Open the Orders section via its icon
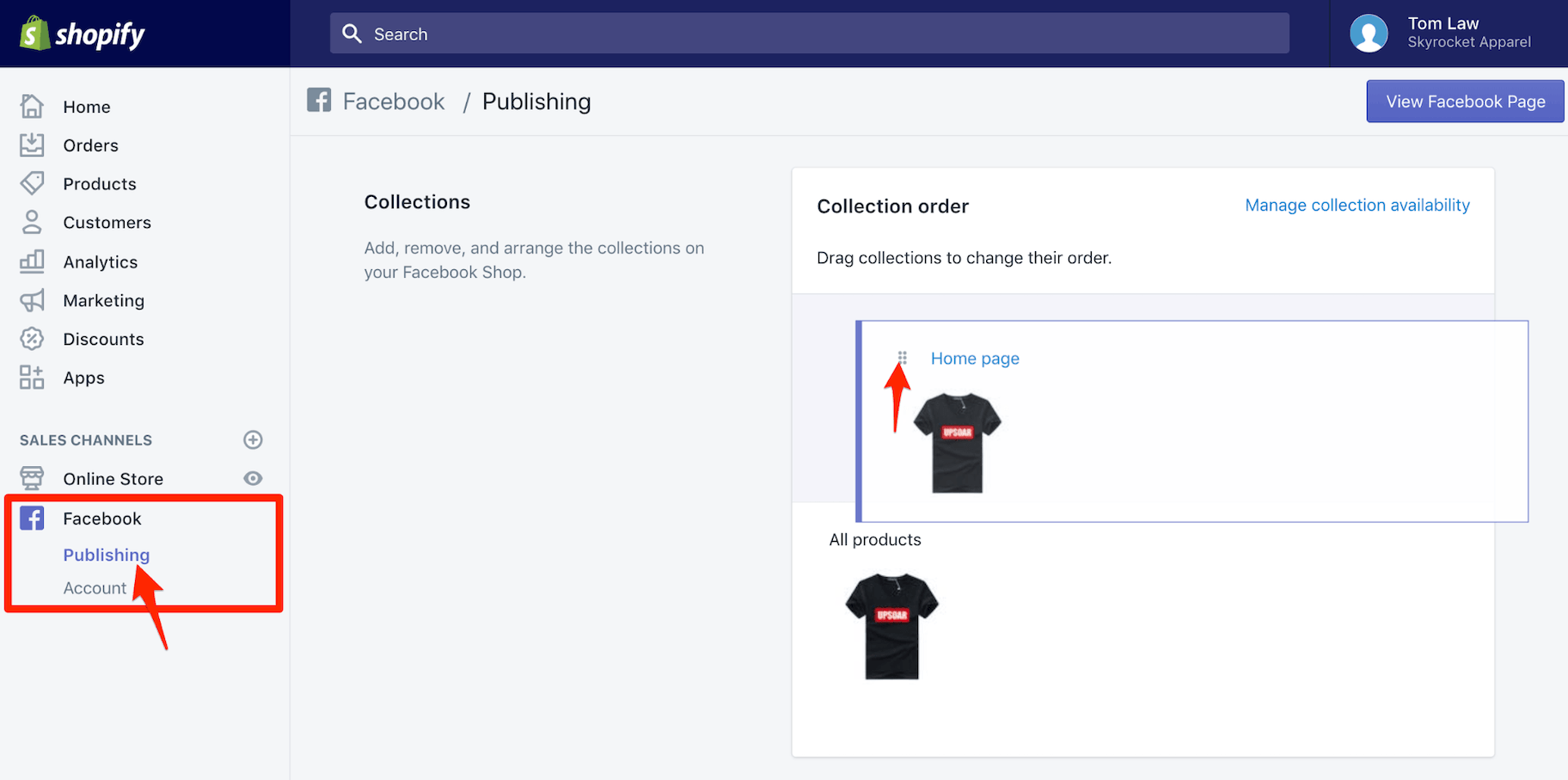Viewport: 1568px width, 780px height. (32, 144)
